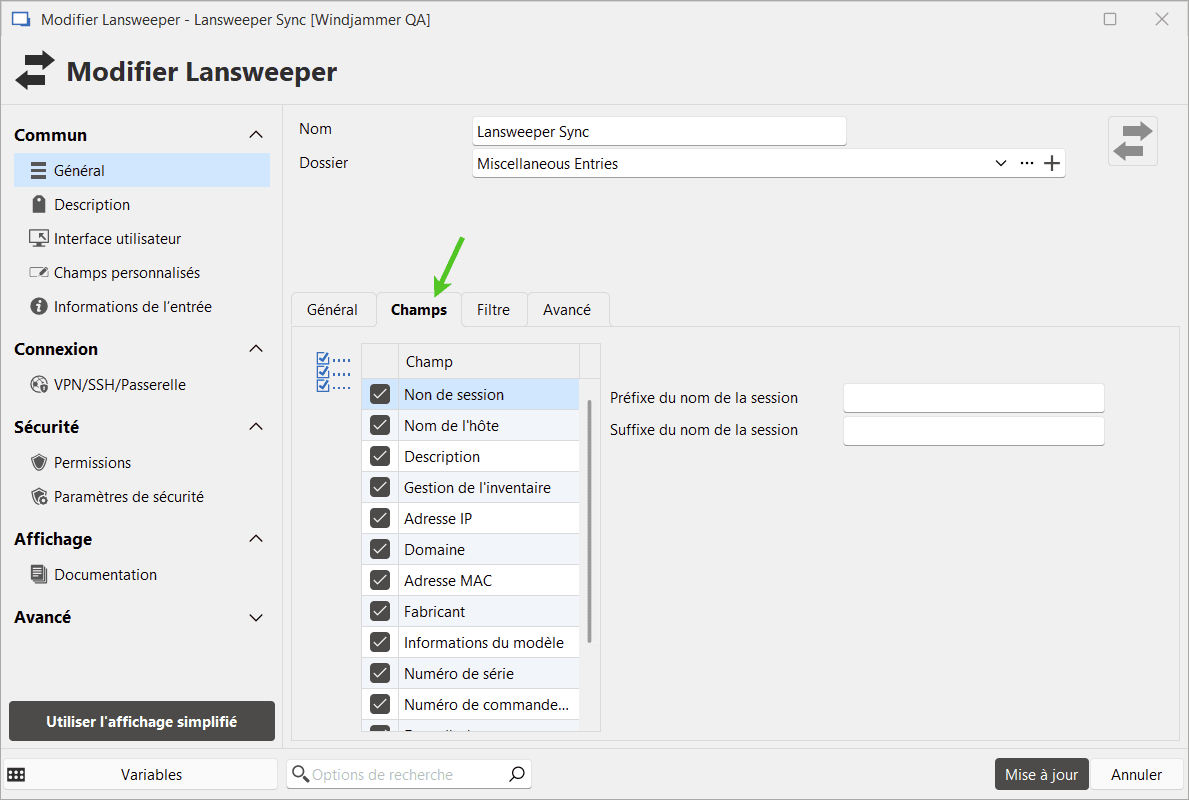Uncheck the Nom de l'hôte checkbox

pos(380,425)
